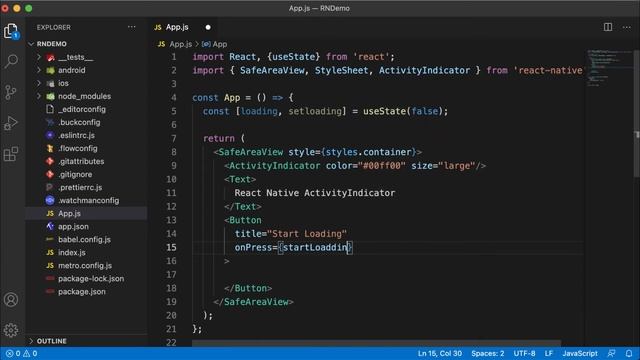Click the feedback icon in status bar

click(611, 353)
